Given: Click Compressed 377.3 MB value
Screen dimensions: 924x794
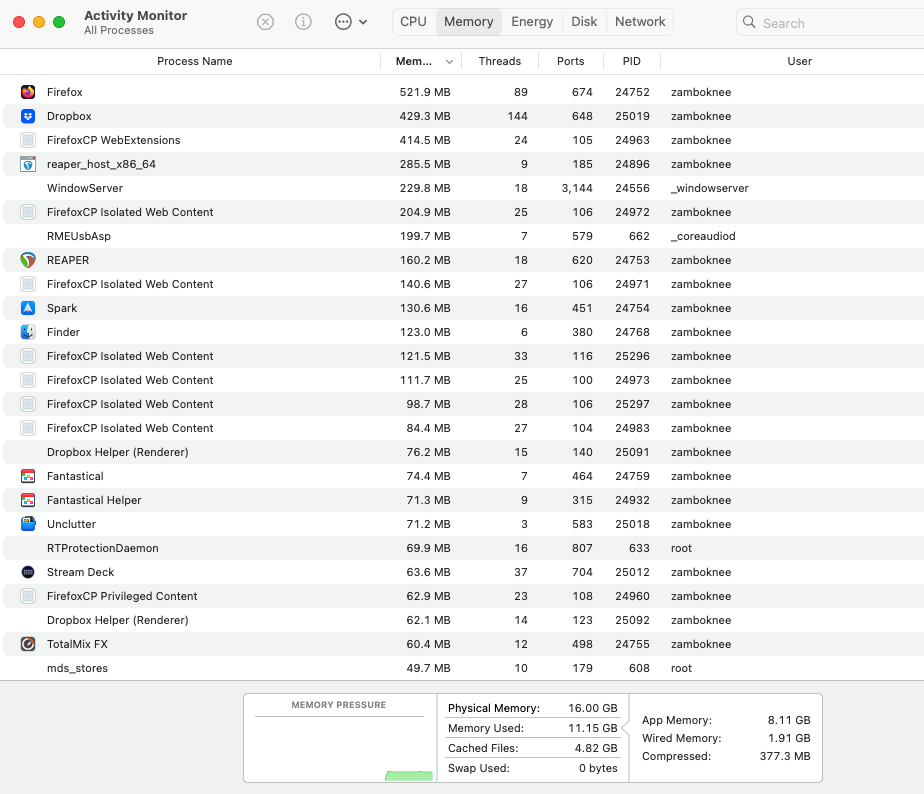Looking at the screenshot, I should [x=785, y=756].
